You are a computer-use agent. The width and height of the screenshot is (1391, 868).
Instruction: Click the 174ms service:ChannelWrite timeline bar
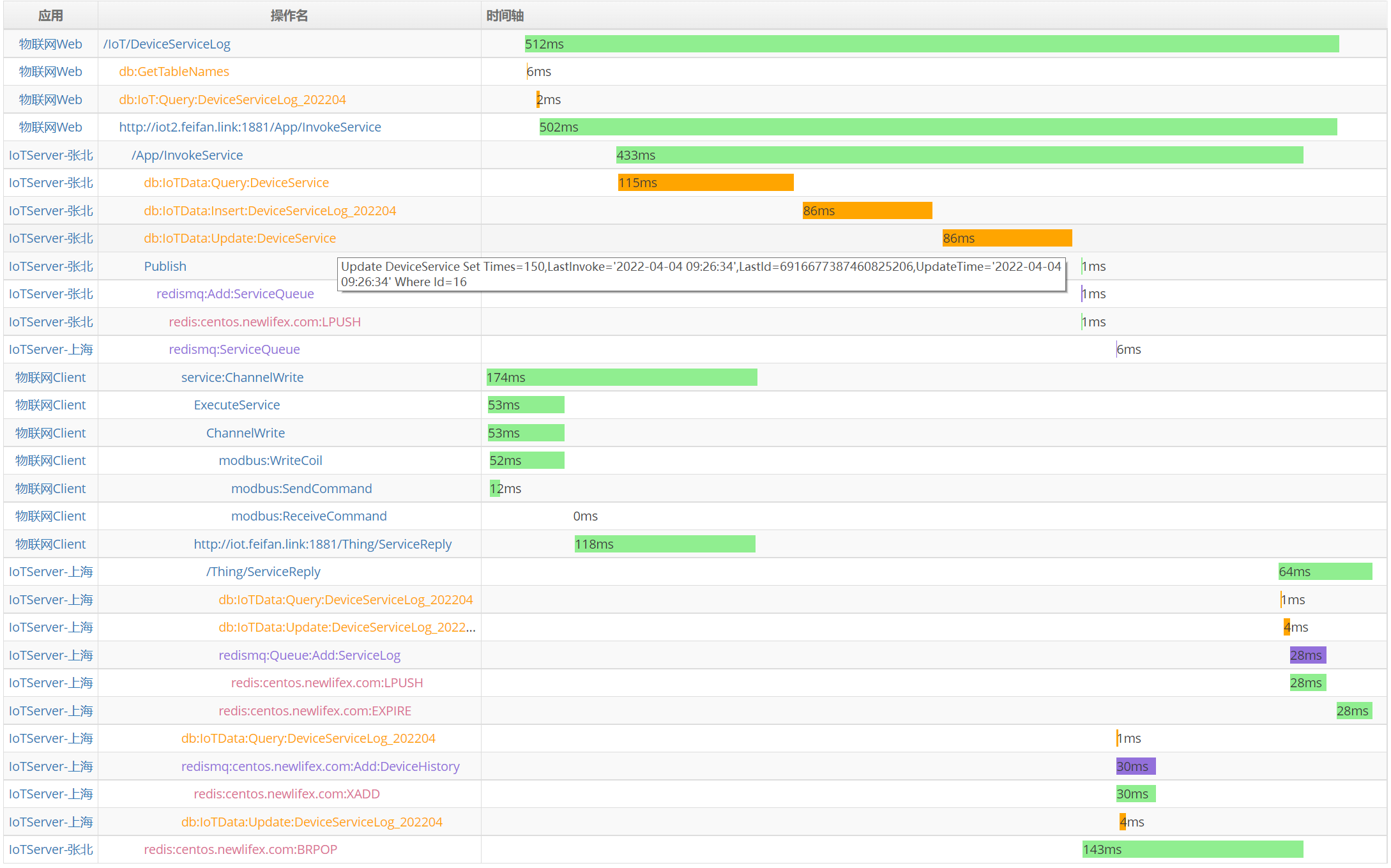[x=621, y=377]
